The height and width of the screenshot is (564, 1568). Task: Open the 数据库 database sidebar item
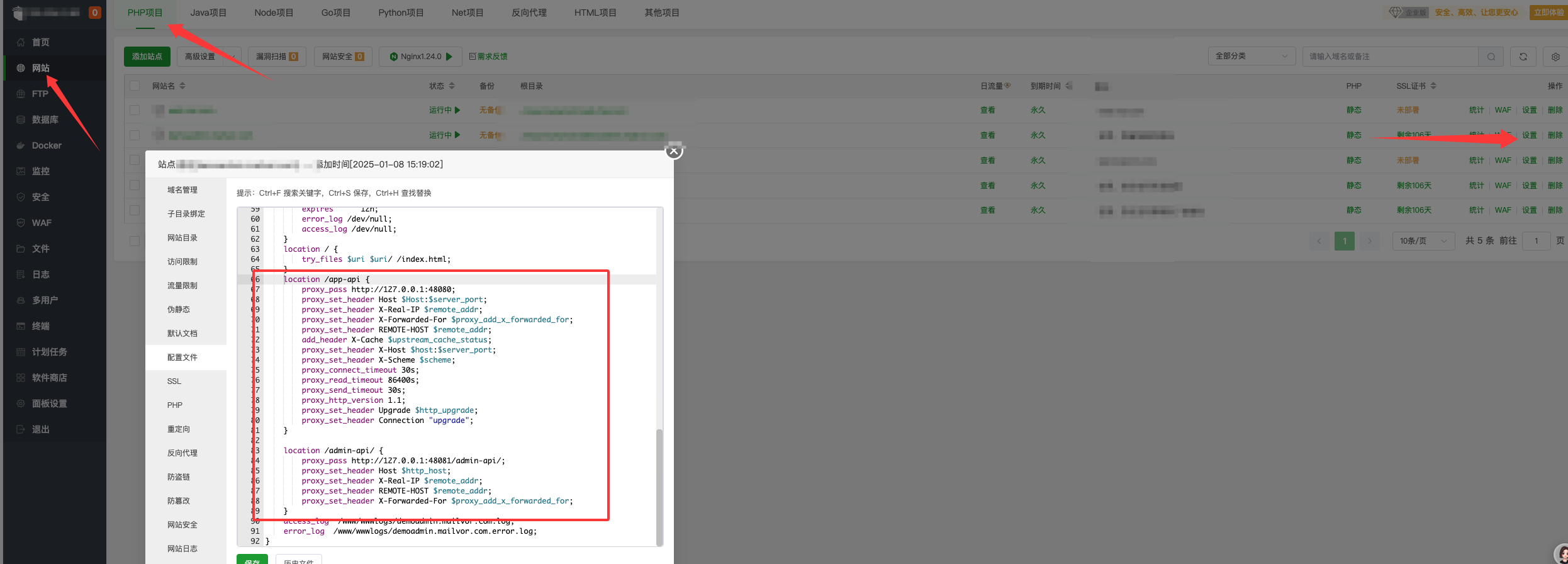click(x=45, y=120)
